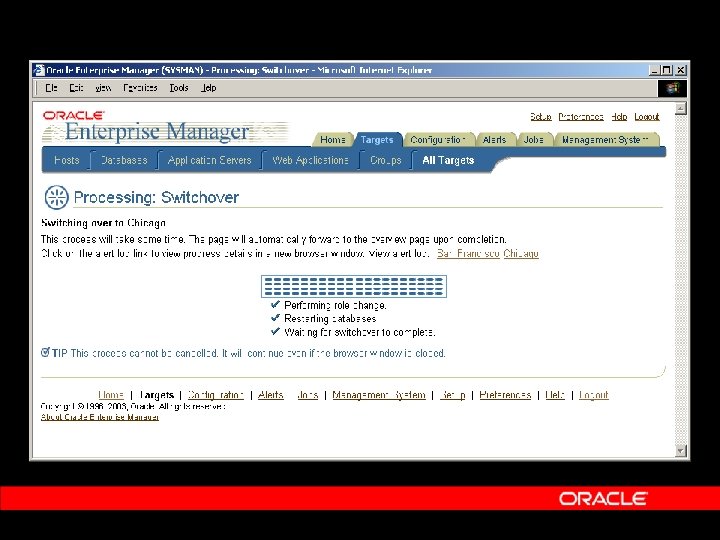This screenshot has width=720, height=540.
Task: Click the Home footer link
Action: point(111,395)
